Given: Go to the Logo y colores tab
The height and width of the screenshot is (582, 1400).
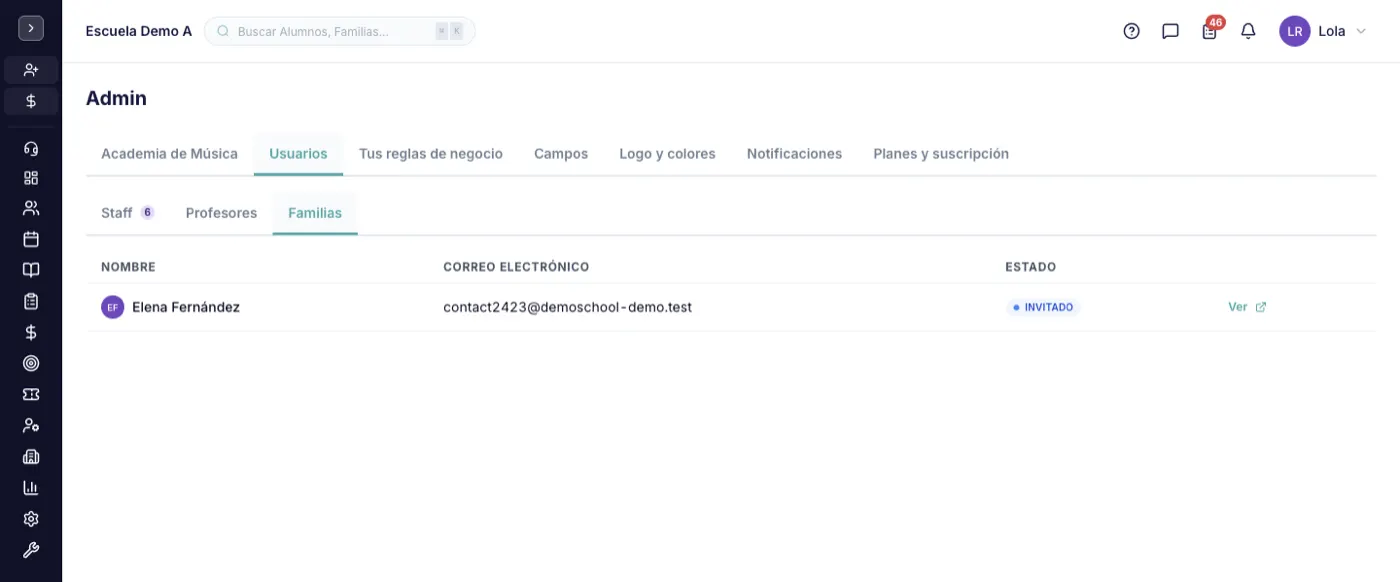Looking at the screenshot, I should pos(667,154).
